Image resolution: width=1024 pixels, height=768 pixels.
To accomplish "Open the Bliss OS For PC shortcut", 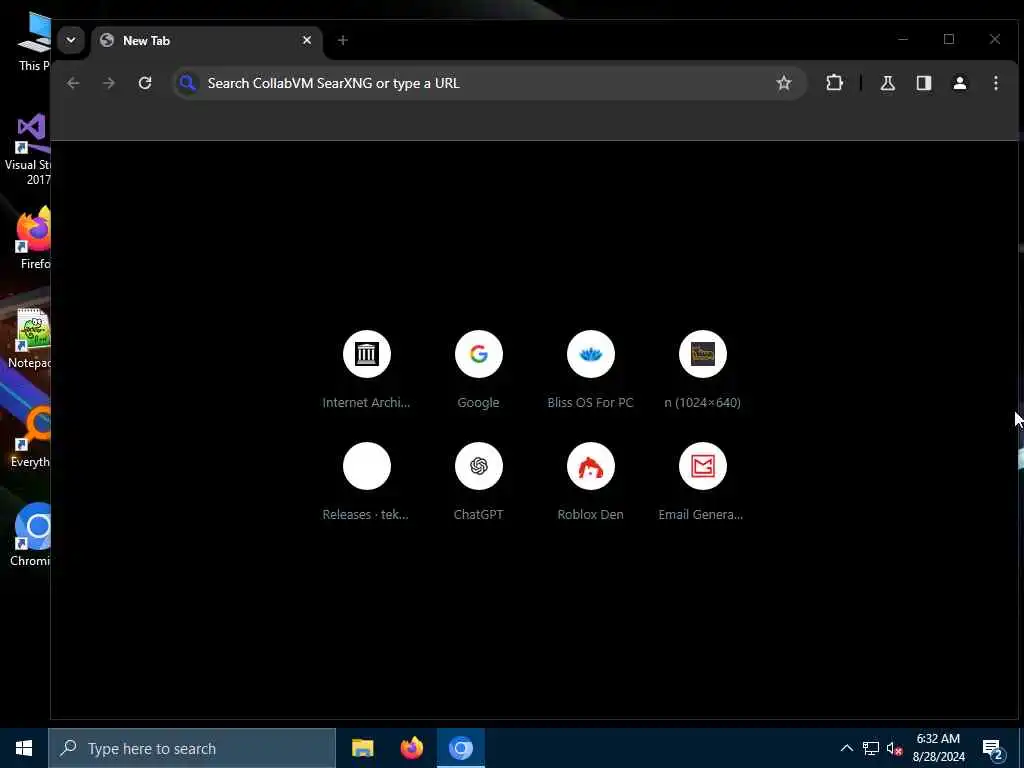I will (590, 370).
